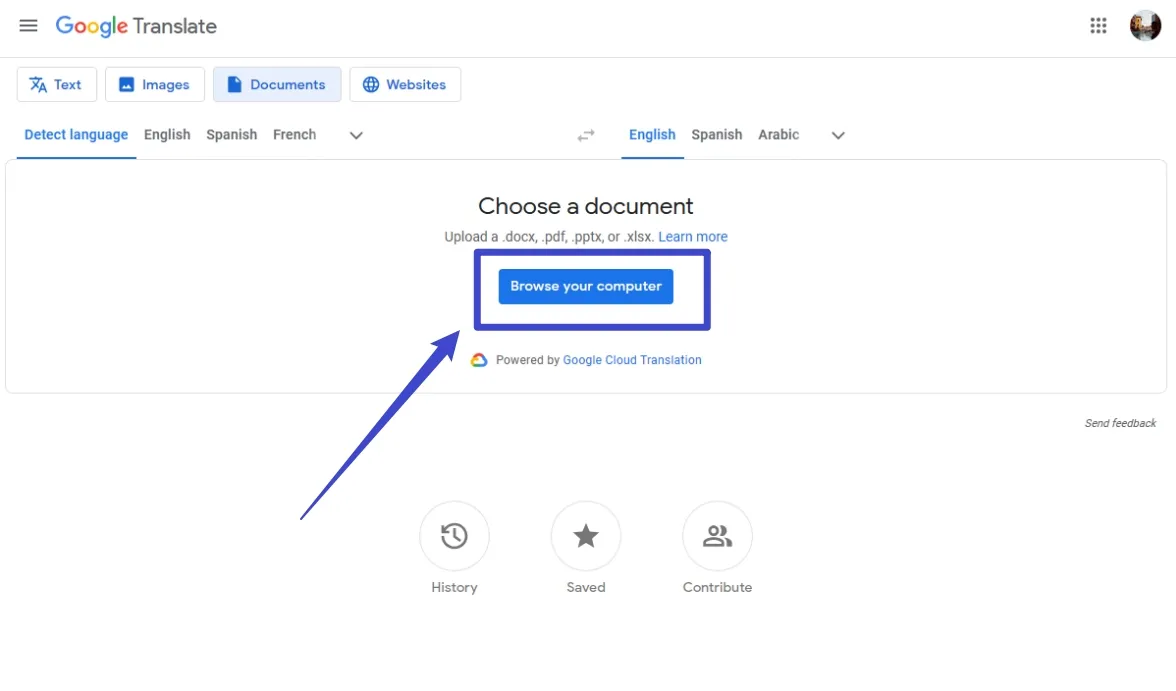Expand the target language dropdown
Viewport: 1176px width, 691px height.
[x=838, y=135]
